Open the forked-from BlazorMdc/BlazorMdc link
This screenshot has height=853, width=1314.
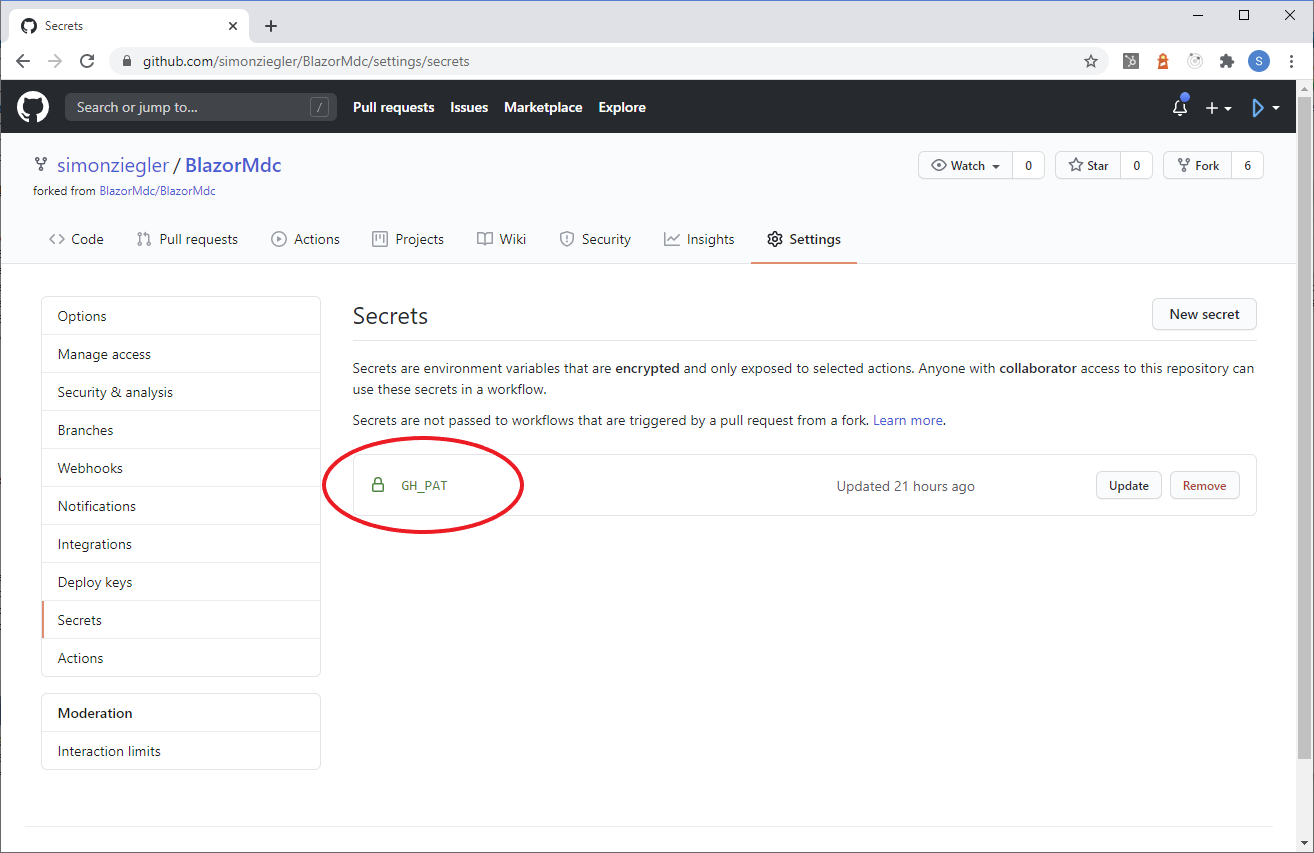point(157,191)
